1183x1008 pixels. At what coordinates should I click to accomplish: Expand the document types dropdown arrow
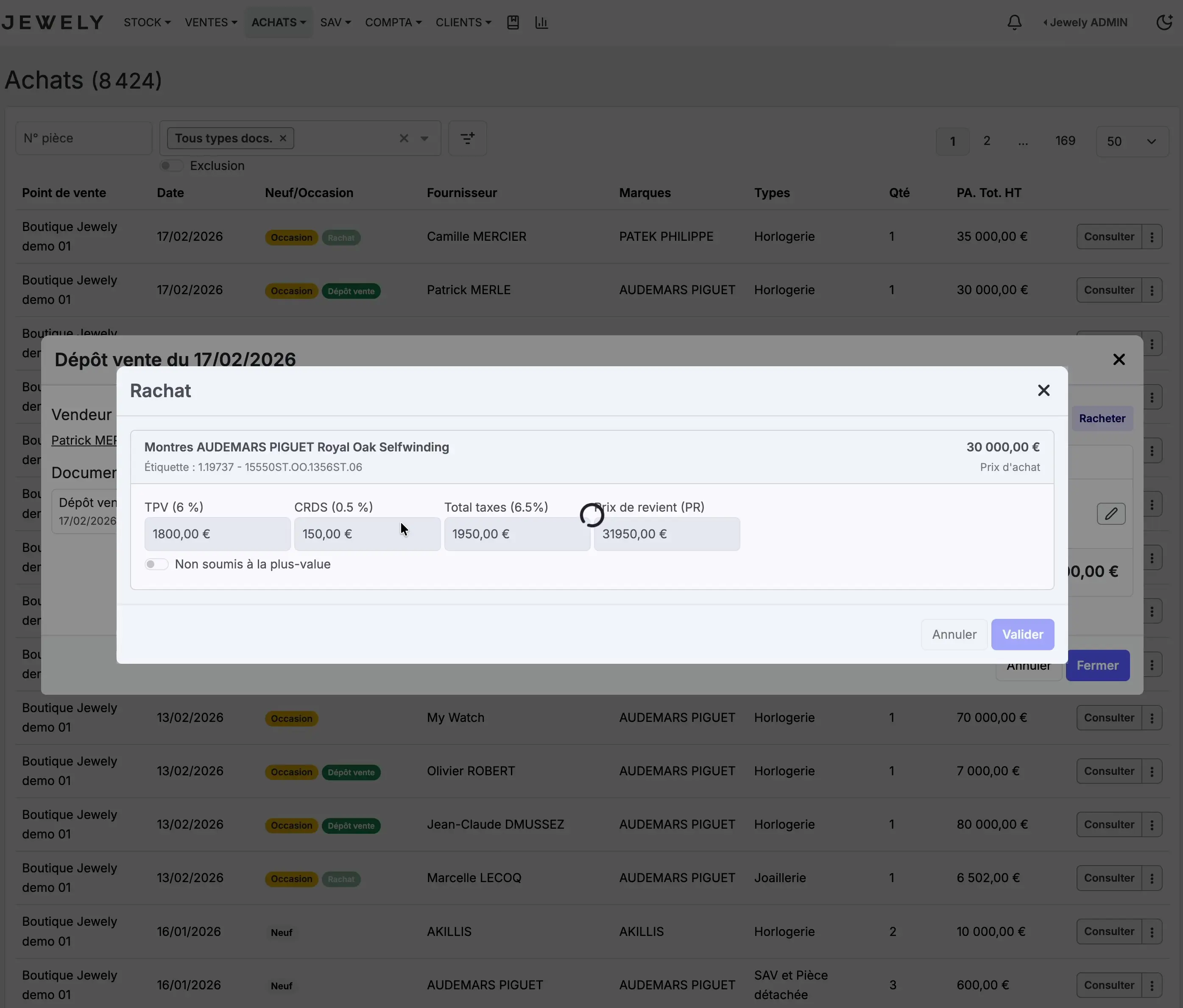(x=424, y=138)
